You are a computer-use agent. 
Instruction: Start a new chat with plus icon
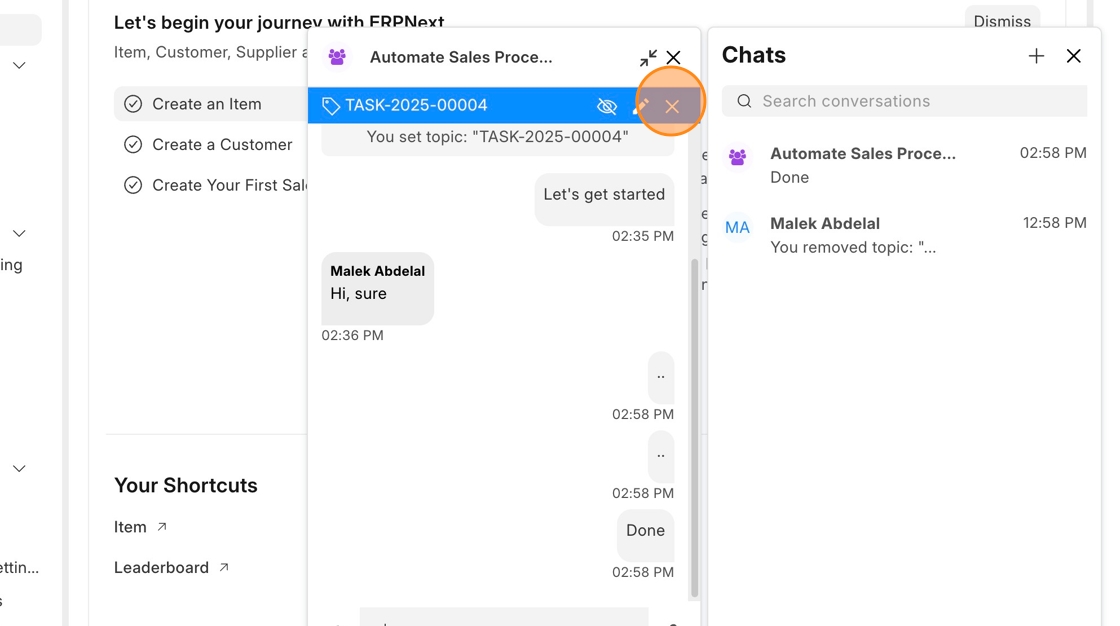(1036, 56)
